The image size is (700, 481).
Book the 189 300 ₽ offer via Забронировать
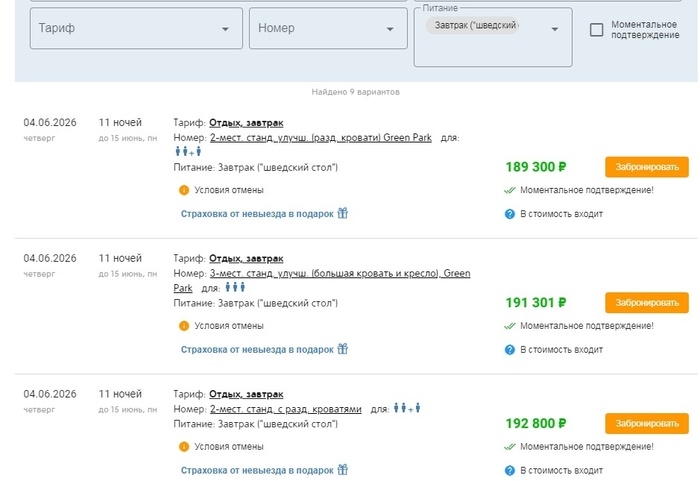(x=646, y=167)
